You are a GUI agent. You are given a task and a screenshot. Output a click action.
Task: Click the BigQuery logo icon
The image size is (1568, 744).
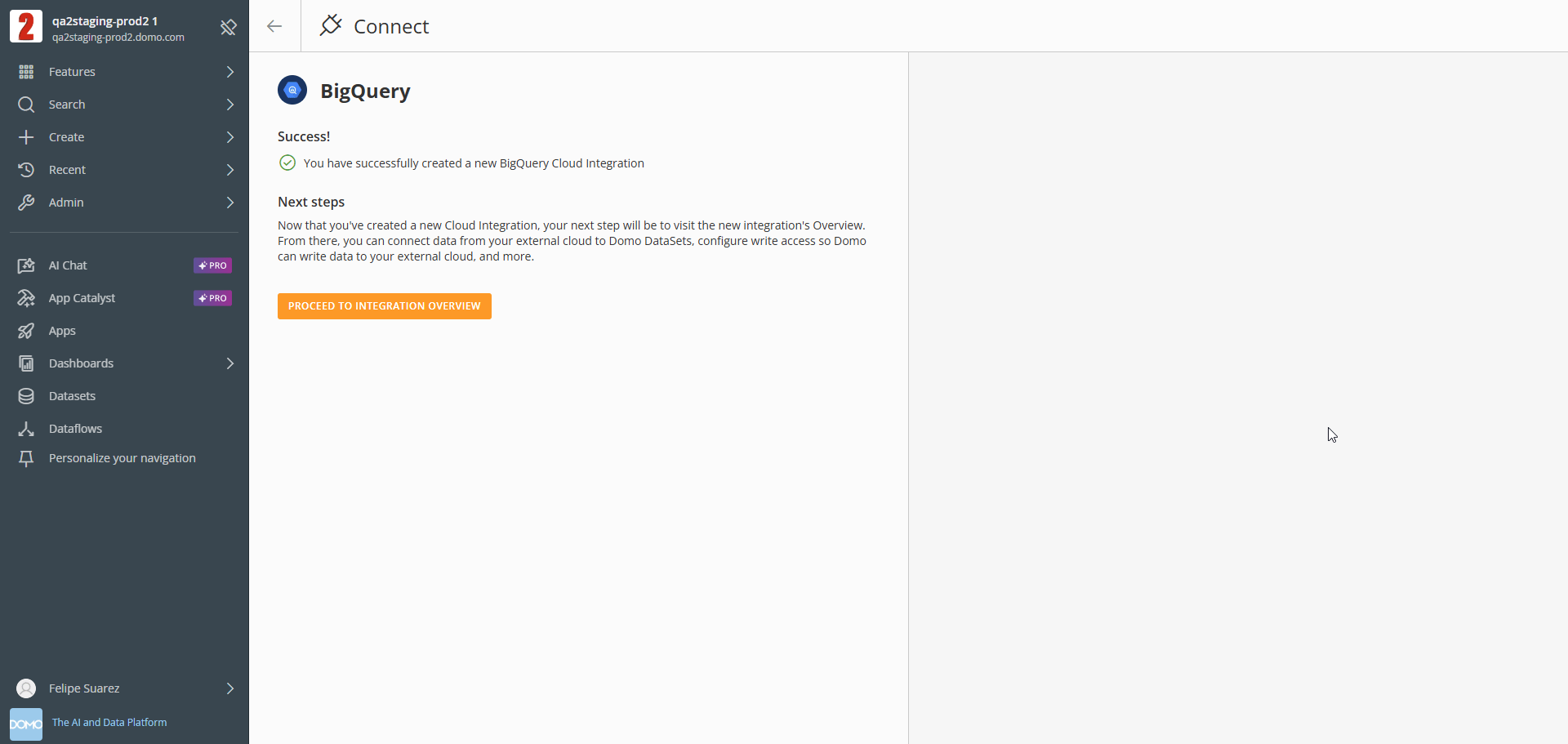coord(292,90)
